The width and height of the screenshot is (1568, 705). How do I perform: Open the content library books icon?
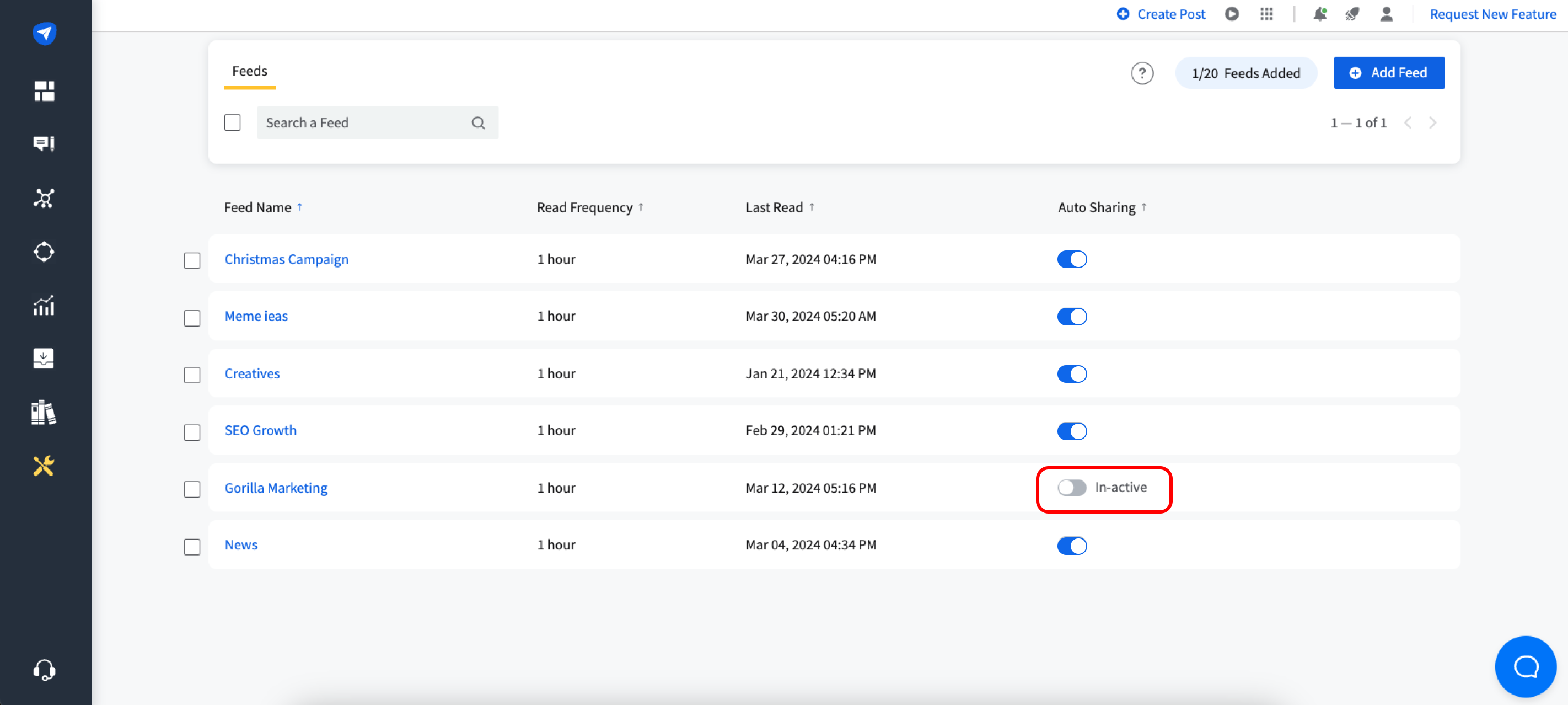pos(44,413)
